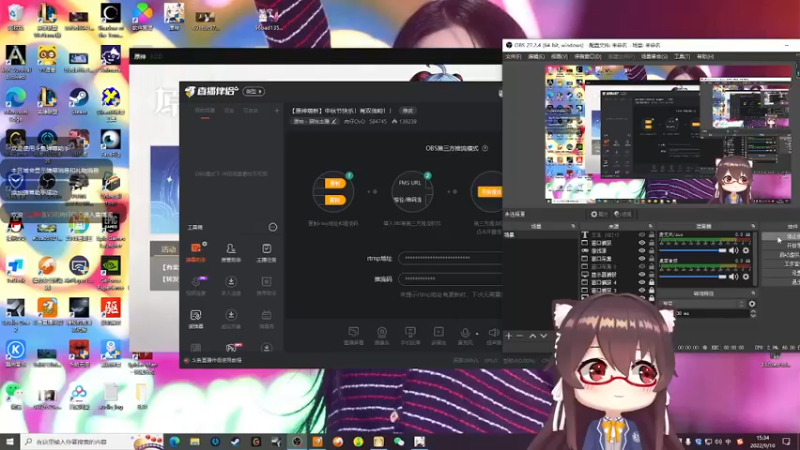Click the screen-share icon in the Live Companion bottom bar

click(x=353, y=332)
